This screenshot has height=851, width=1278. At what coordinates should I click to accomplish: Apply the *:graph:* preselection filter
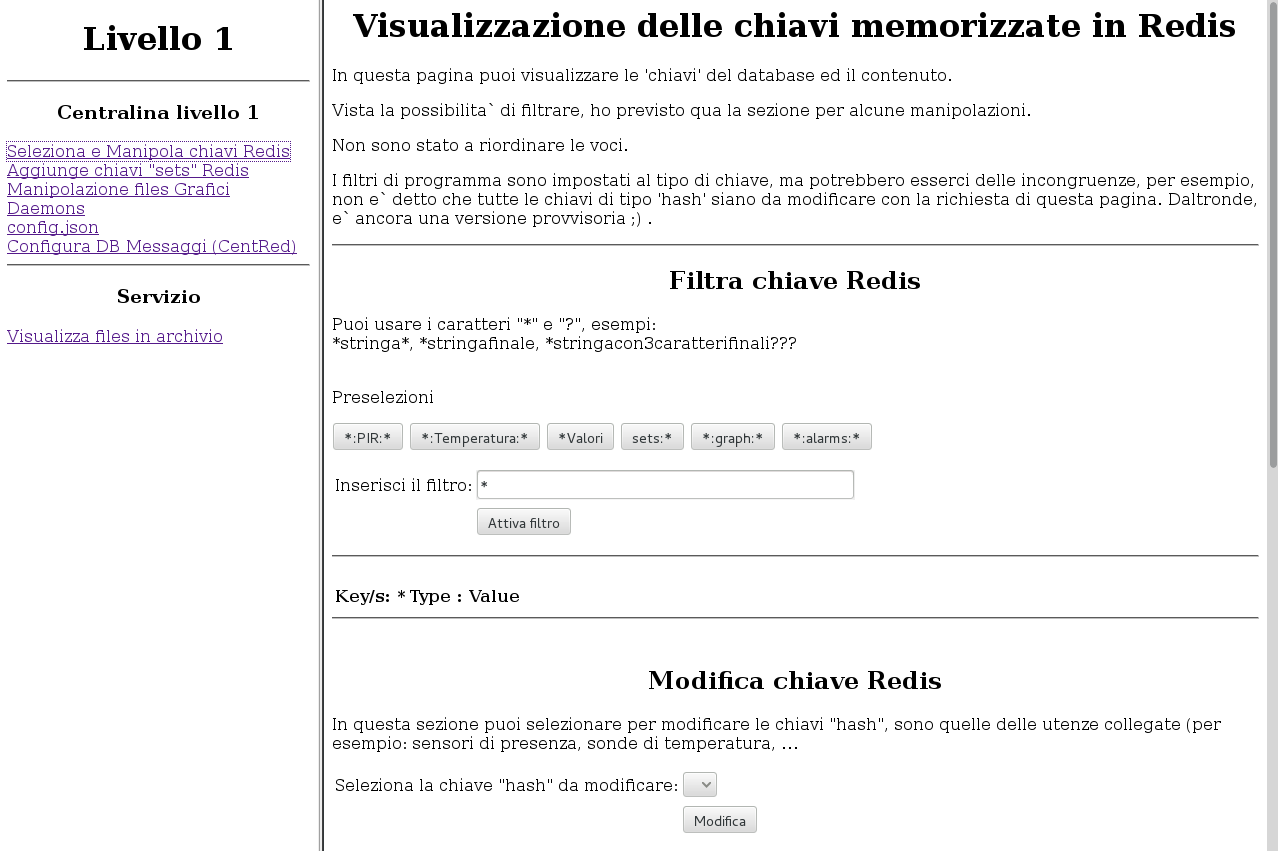[x=733, y=437]
